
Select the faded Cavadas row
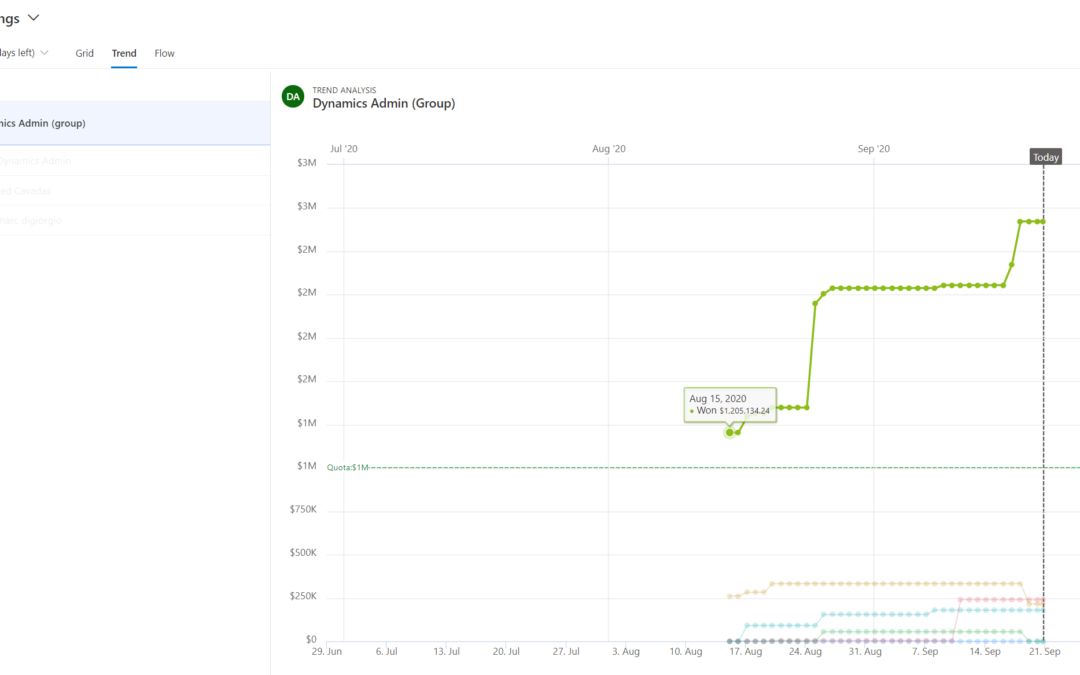coord(135,191)
